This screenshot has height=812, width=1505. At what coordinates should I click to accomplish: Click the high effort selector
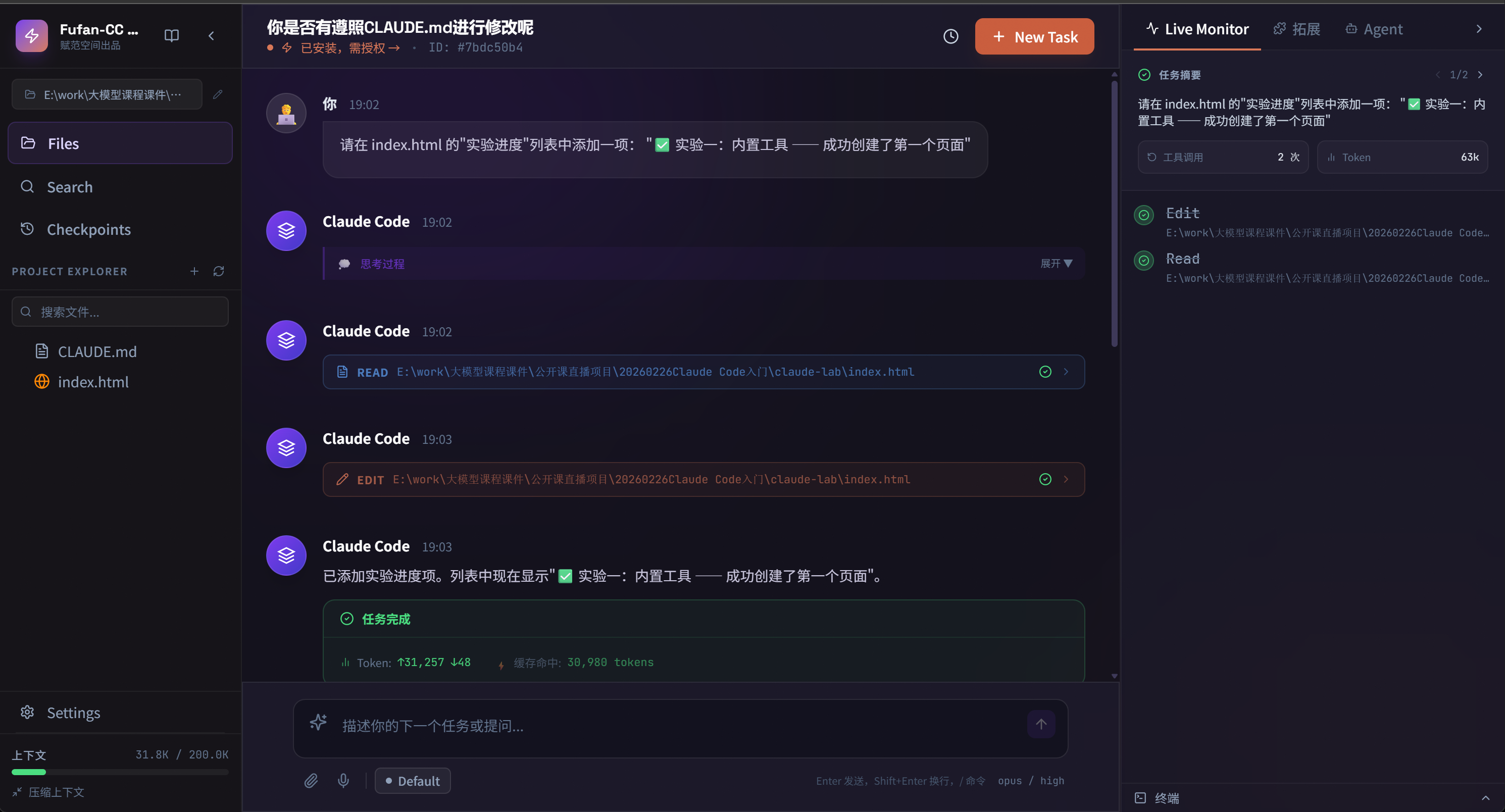1052,781
